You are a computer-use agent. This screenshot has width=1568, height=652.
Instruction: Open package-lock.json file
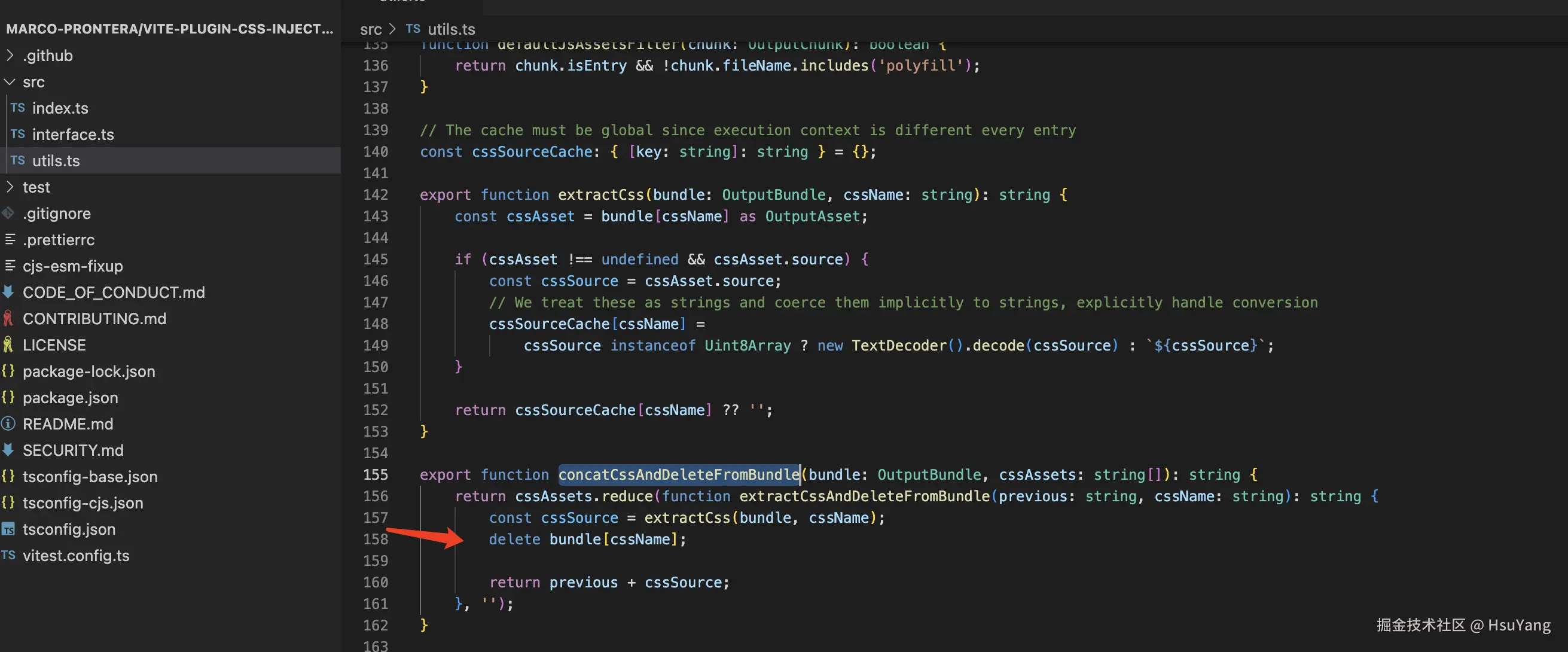89,371
